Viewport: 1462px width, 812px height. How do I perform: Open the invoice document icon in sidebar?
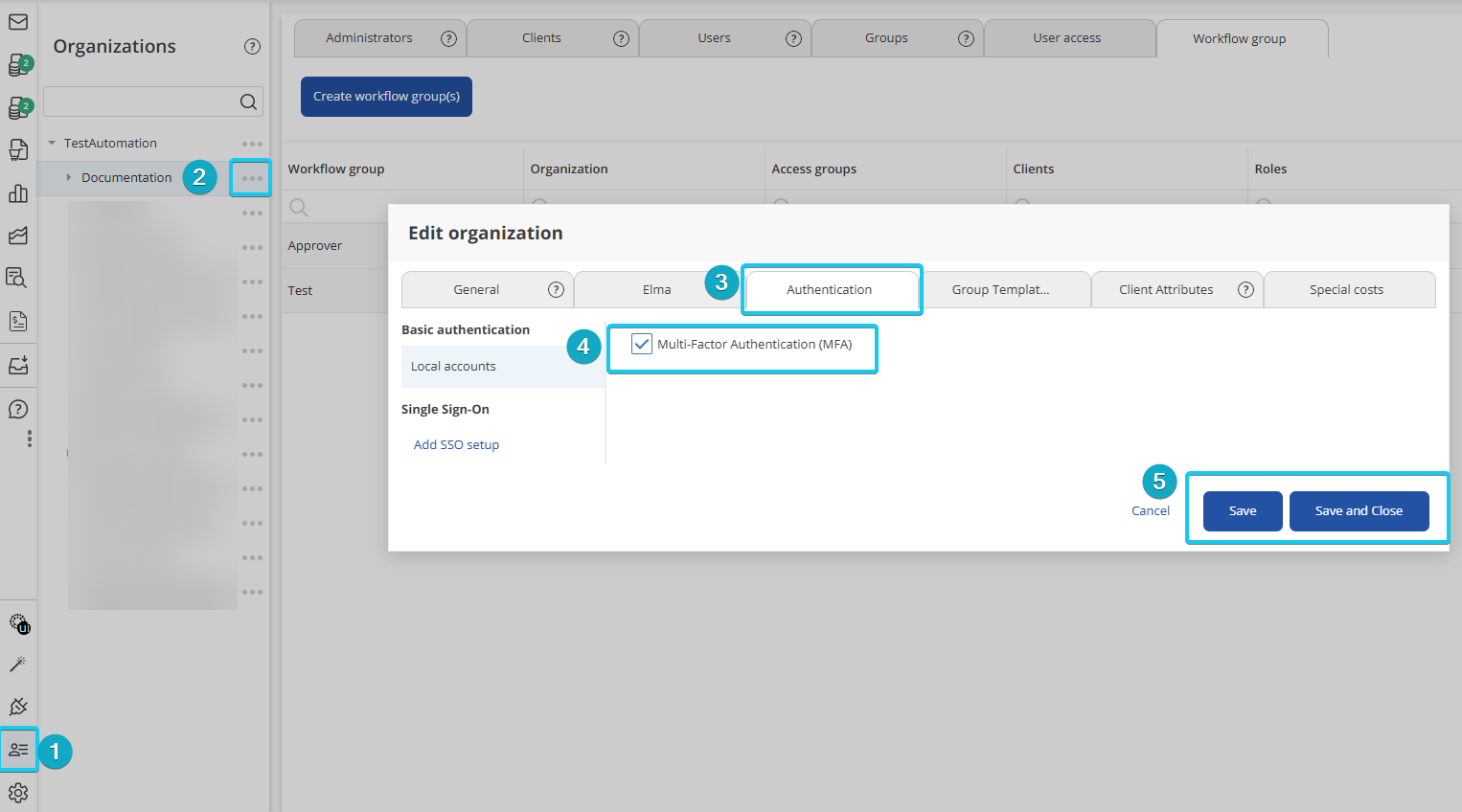pos(18,321)
